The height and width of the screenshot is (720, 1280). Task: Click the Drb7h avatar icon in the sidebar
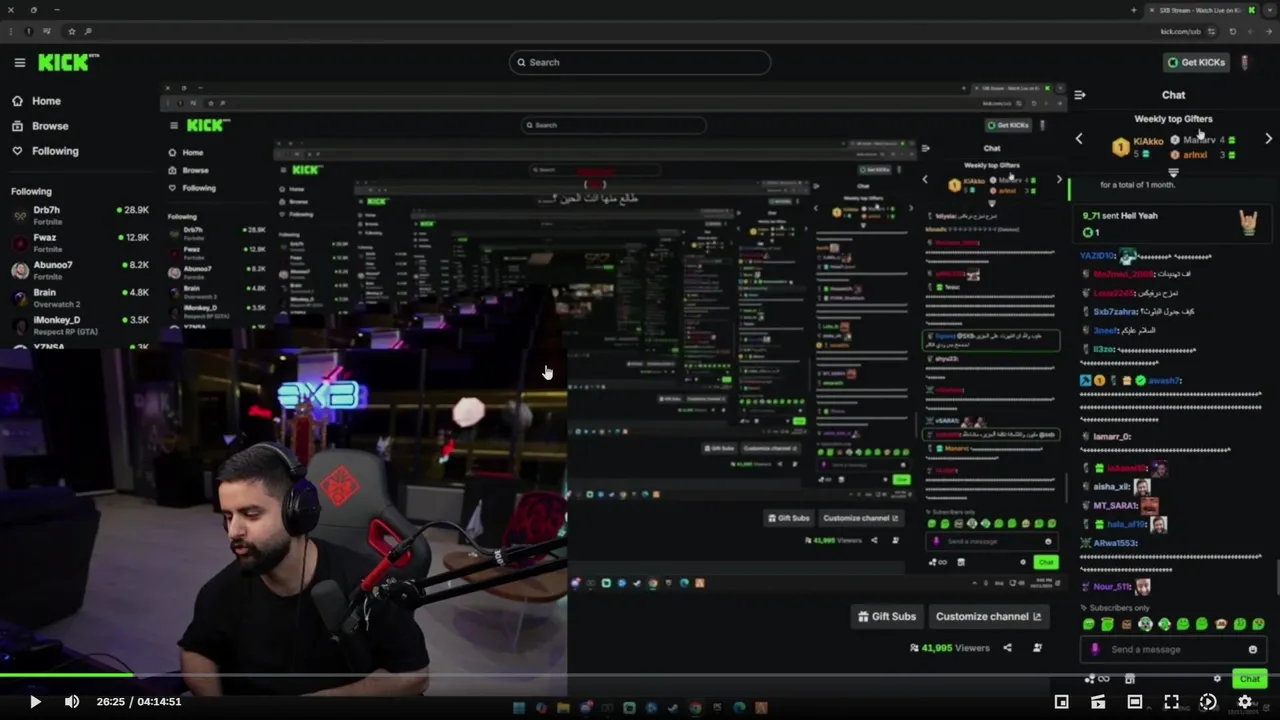(19, 215)
